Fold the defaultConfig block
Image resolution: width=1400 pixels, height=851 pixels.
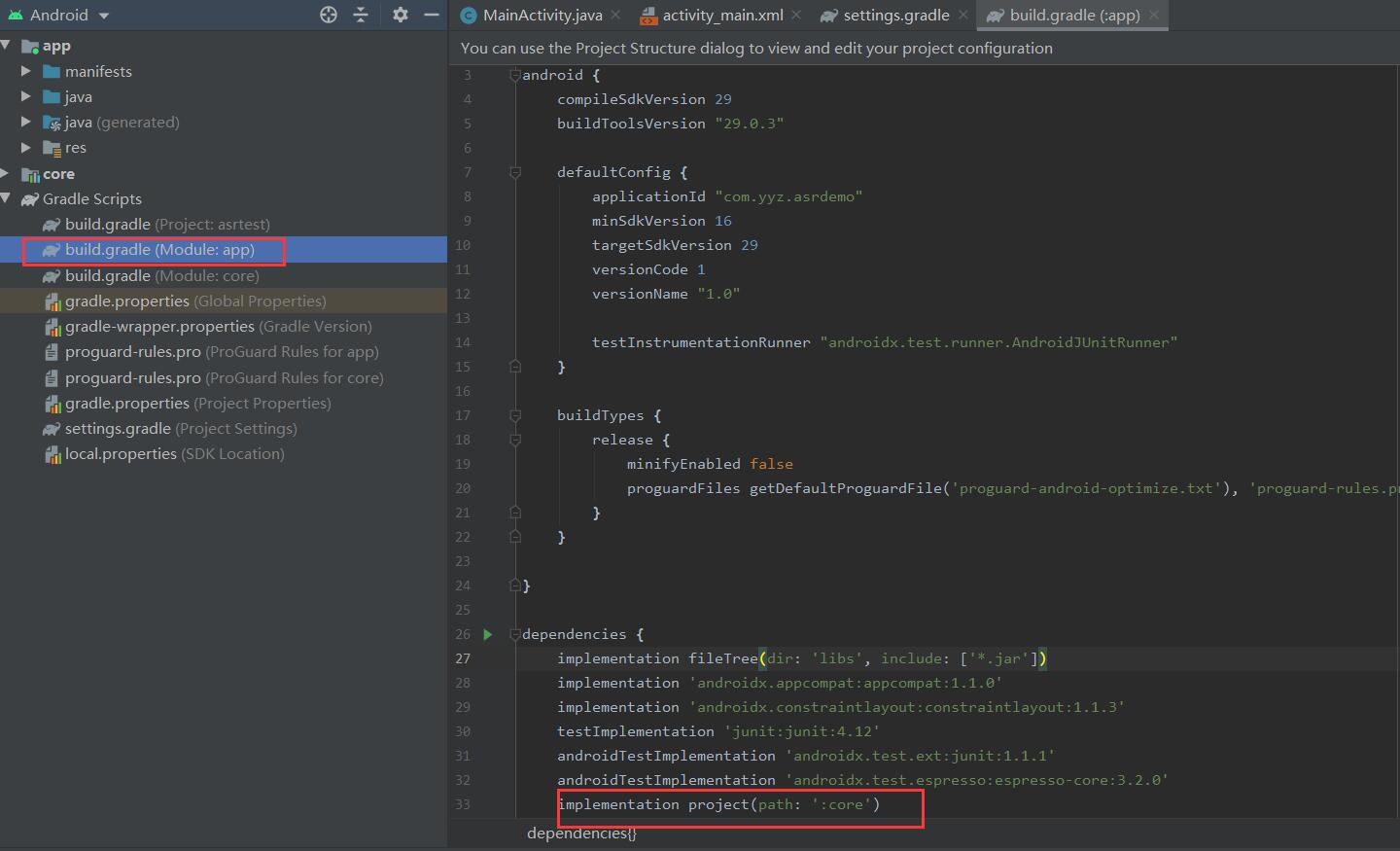coord(515,172)
